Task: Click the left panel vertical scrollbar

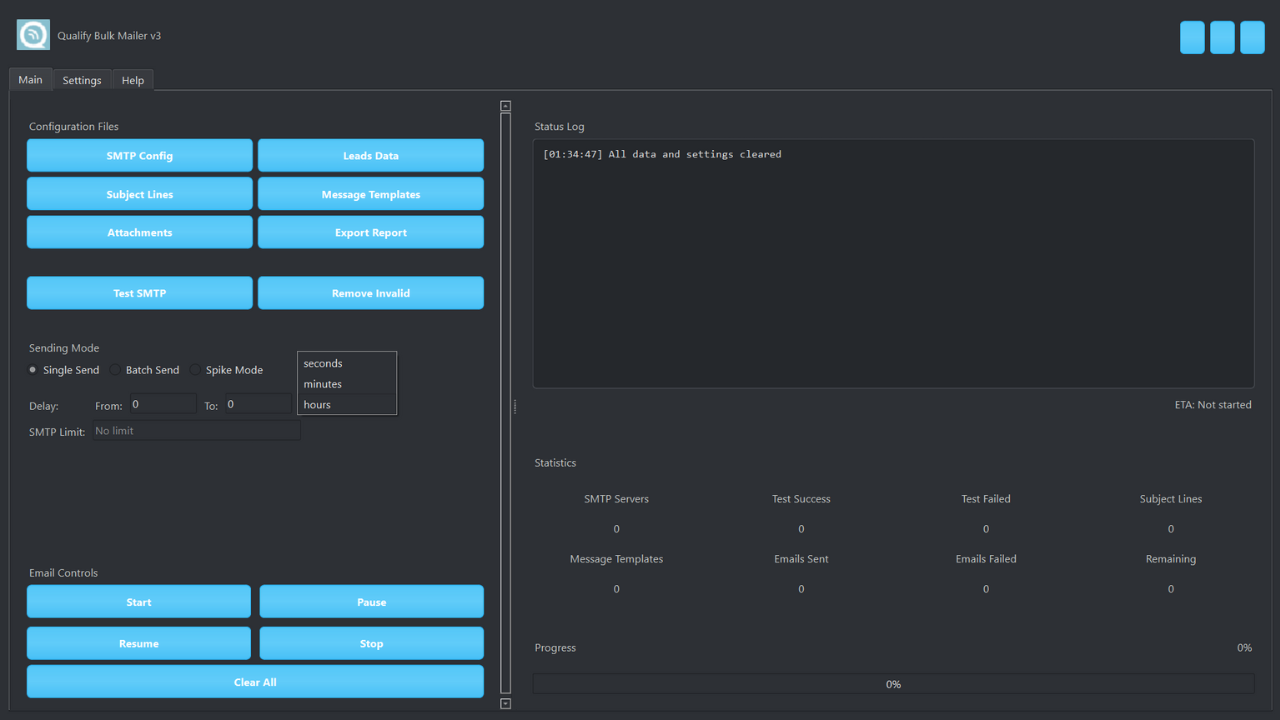Action: click(506, 404)
